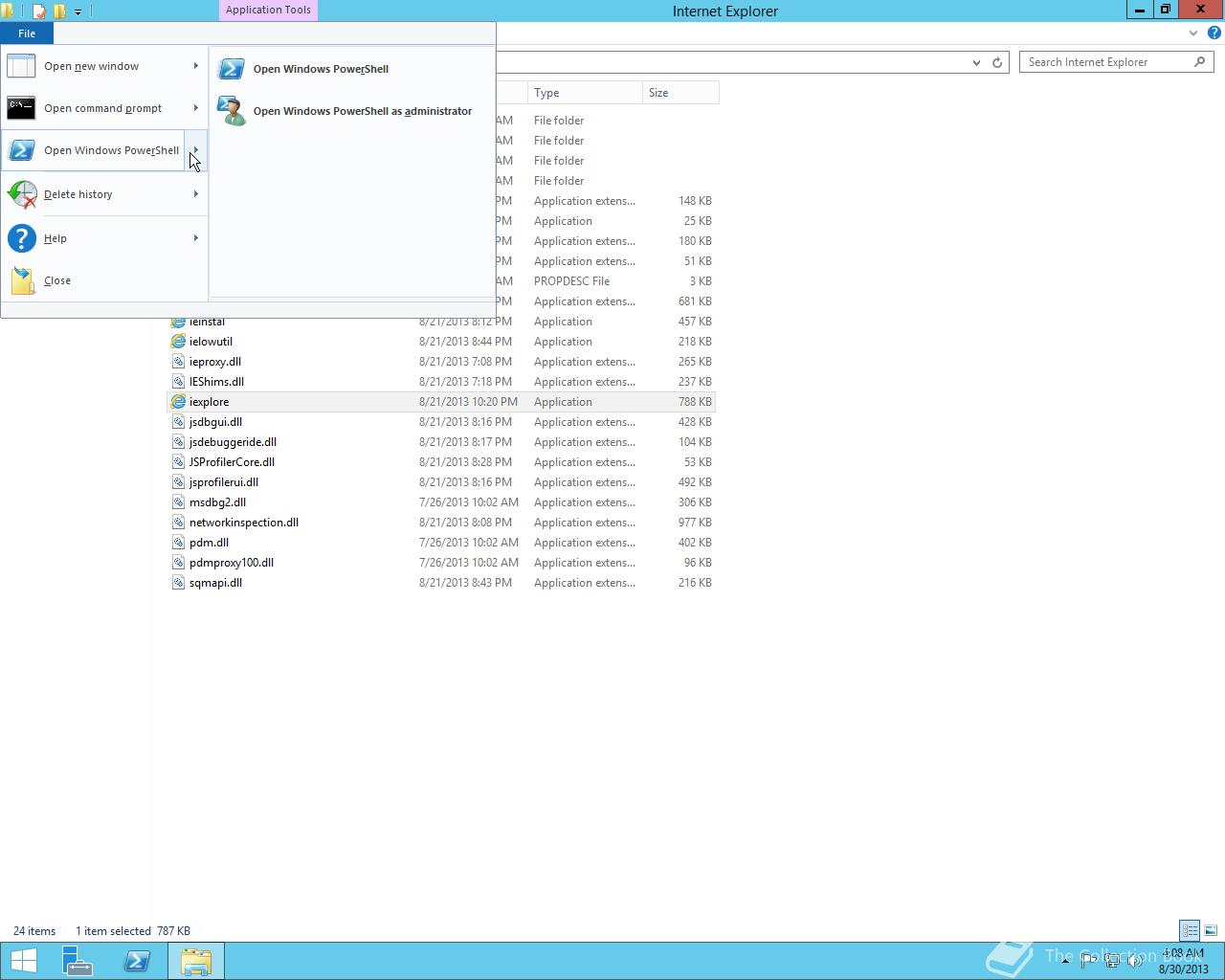1225x980 pixels.
Task: Switch to Details view icon in status bar
Action: (1190, 930)
